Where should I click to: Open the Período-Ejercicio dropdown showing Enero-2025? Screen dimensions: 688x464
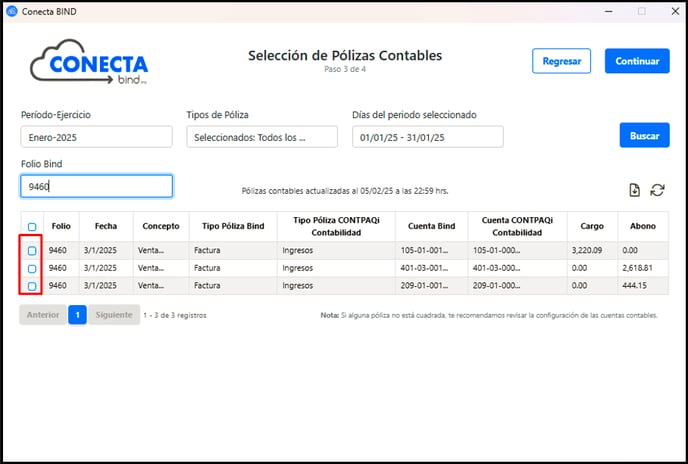click(97, 137)
